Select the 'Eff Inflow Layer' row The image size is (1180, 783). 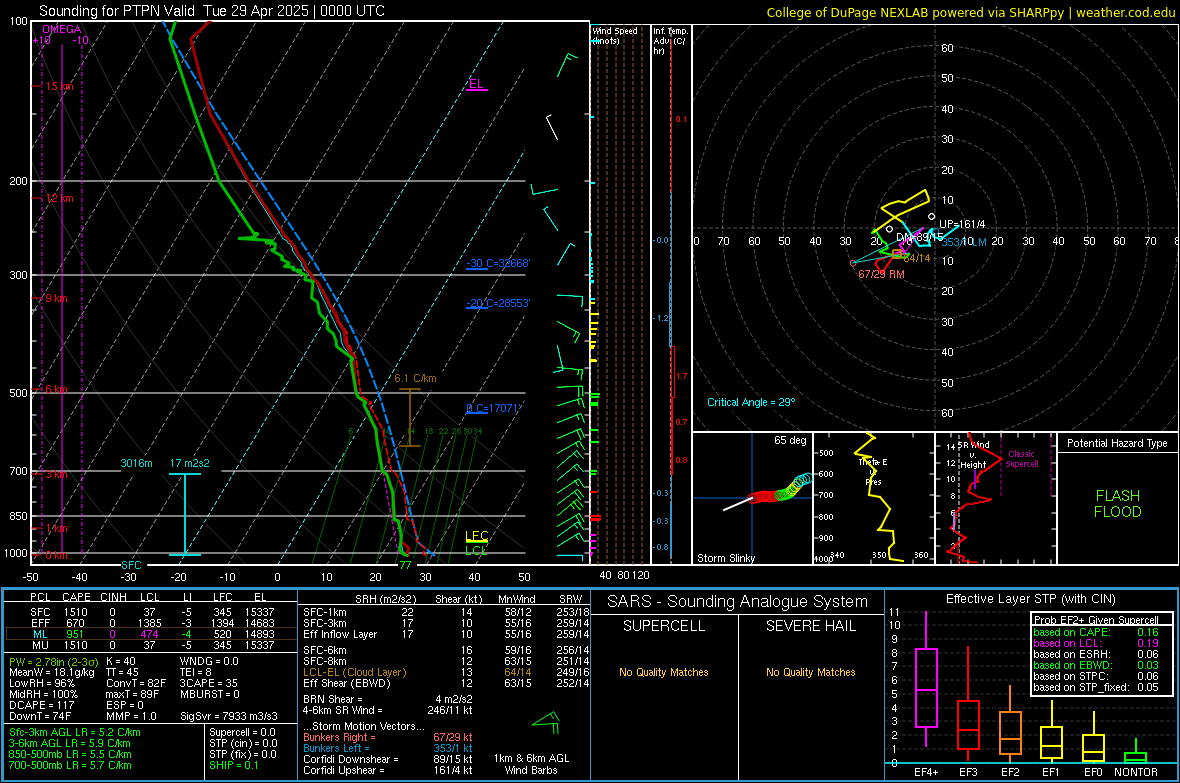(x=446, y=634)
